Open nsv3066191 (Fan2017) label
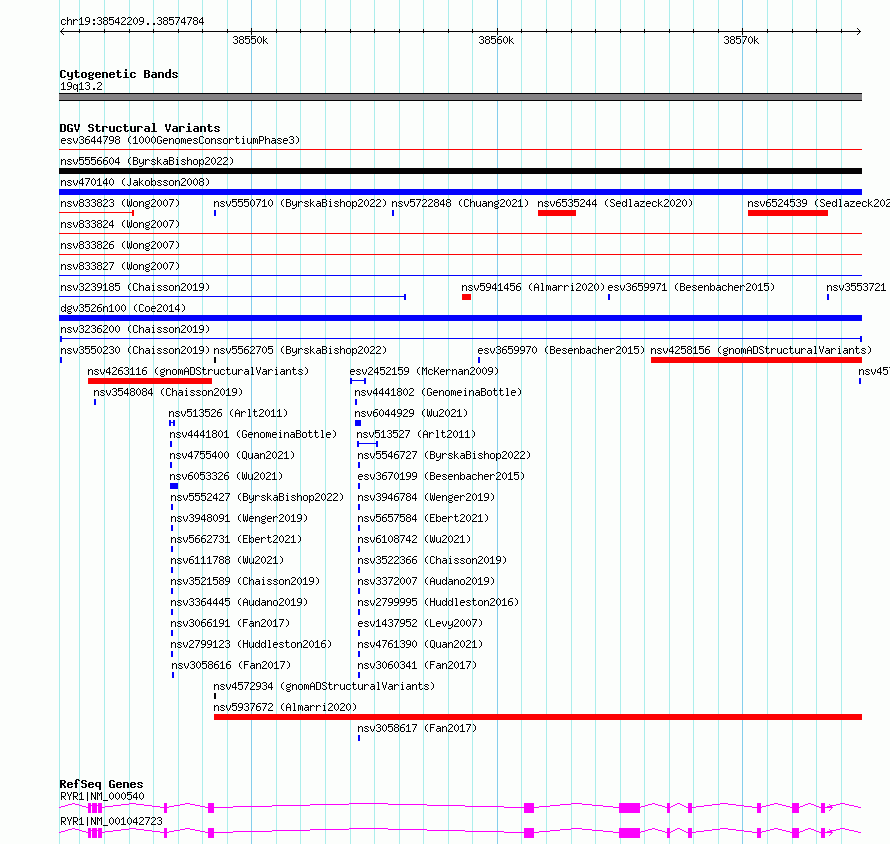Viewport: 890px width, 844px height. point(230,623)
